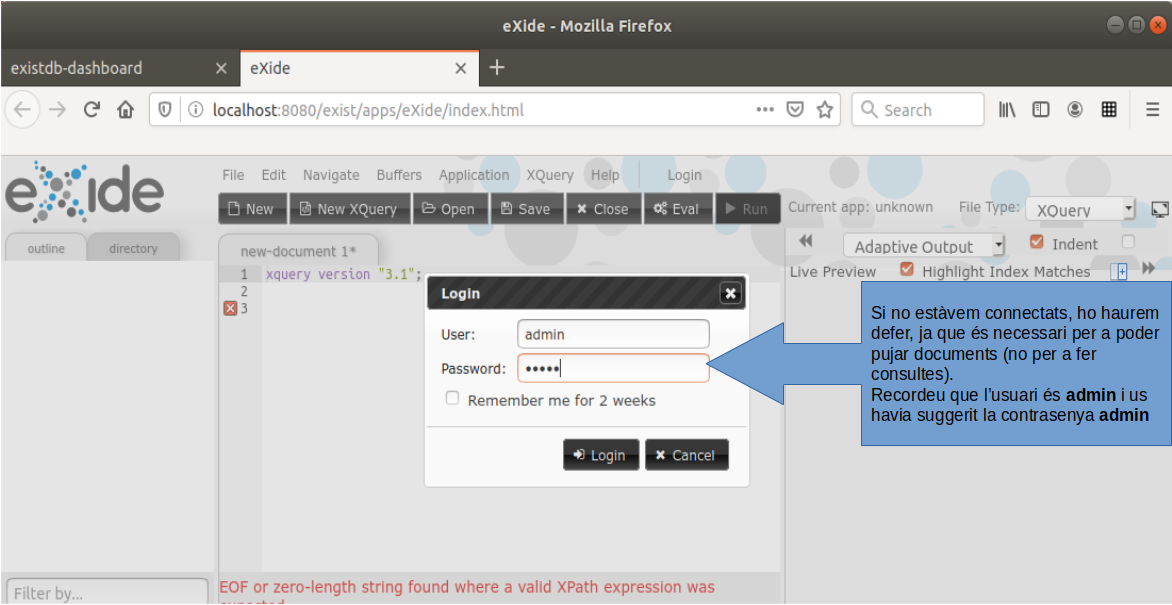Open the Application menu
This screenshot has height=605, width=1172.
pos(474,175)
